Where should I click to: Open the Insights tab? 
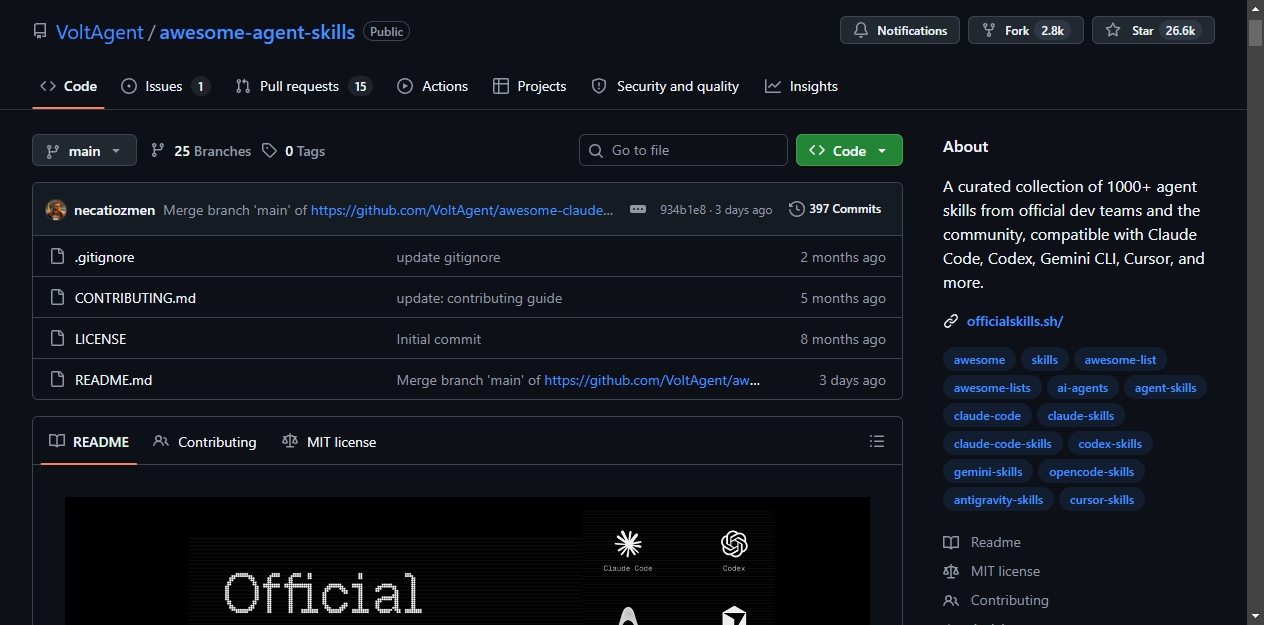(x=801, y=86)
